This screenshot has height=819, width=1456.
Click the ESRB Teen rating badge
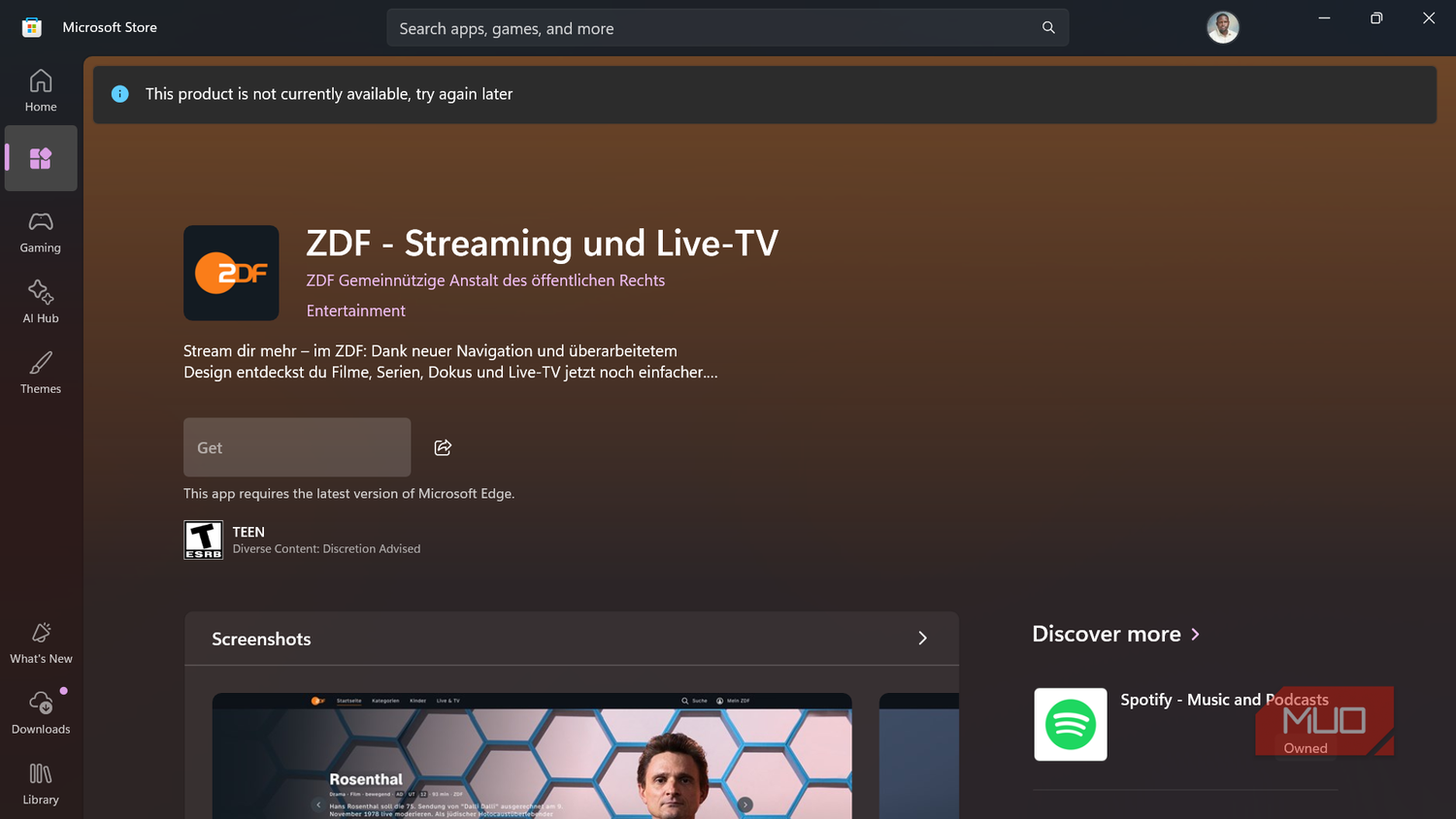point(204,540)
